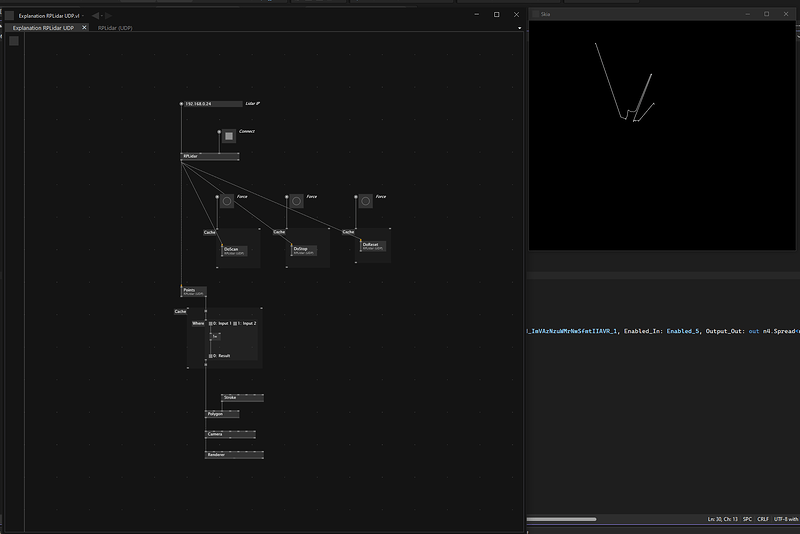Click the CRLF line ending indicator
The image size is (800, 534).
pos(763,519)
